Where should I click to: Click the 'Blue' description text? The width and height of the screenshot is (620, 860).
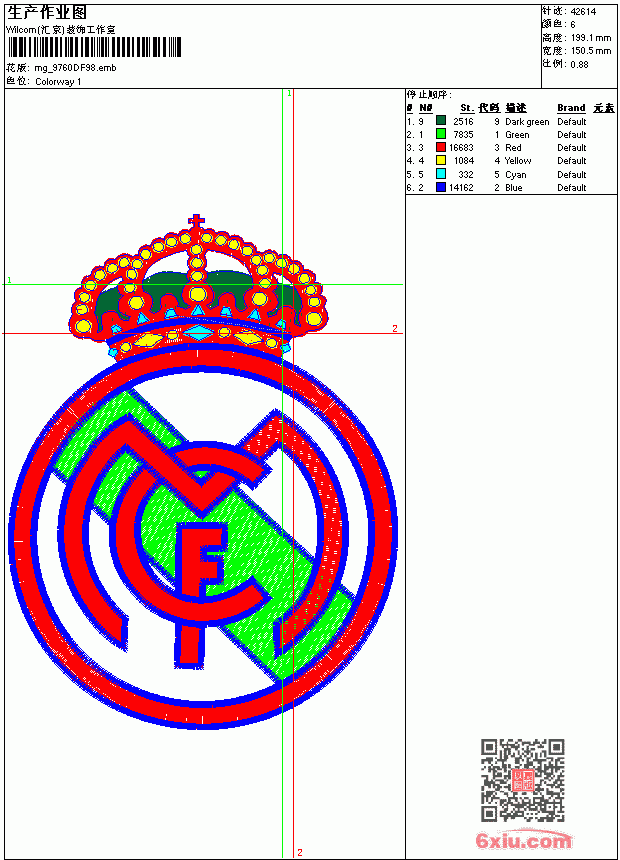(x=514, y=188)
